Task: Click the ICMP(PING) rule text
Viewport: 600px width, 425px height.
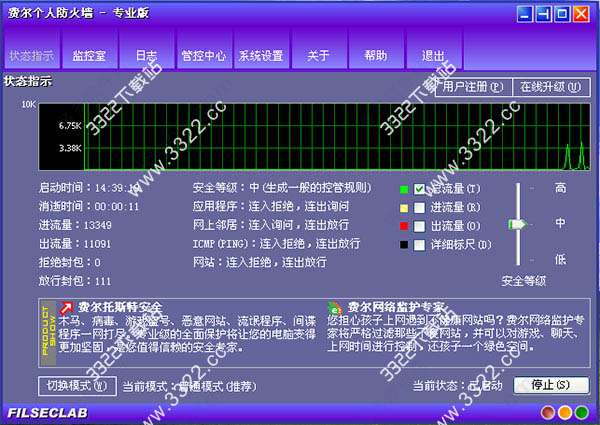Action: [x=276, y=244]
